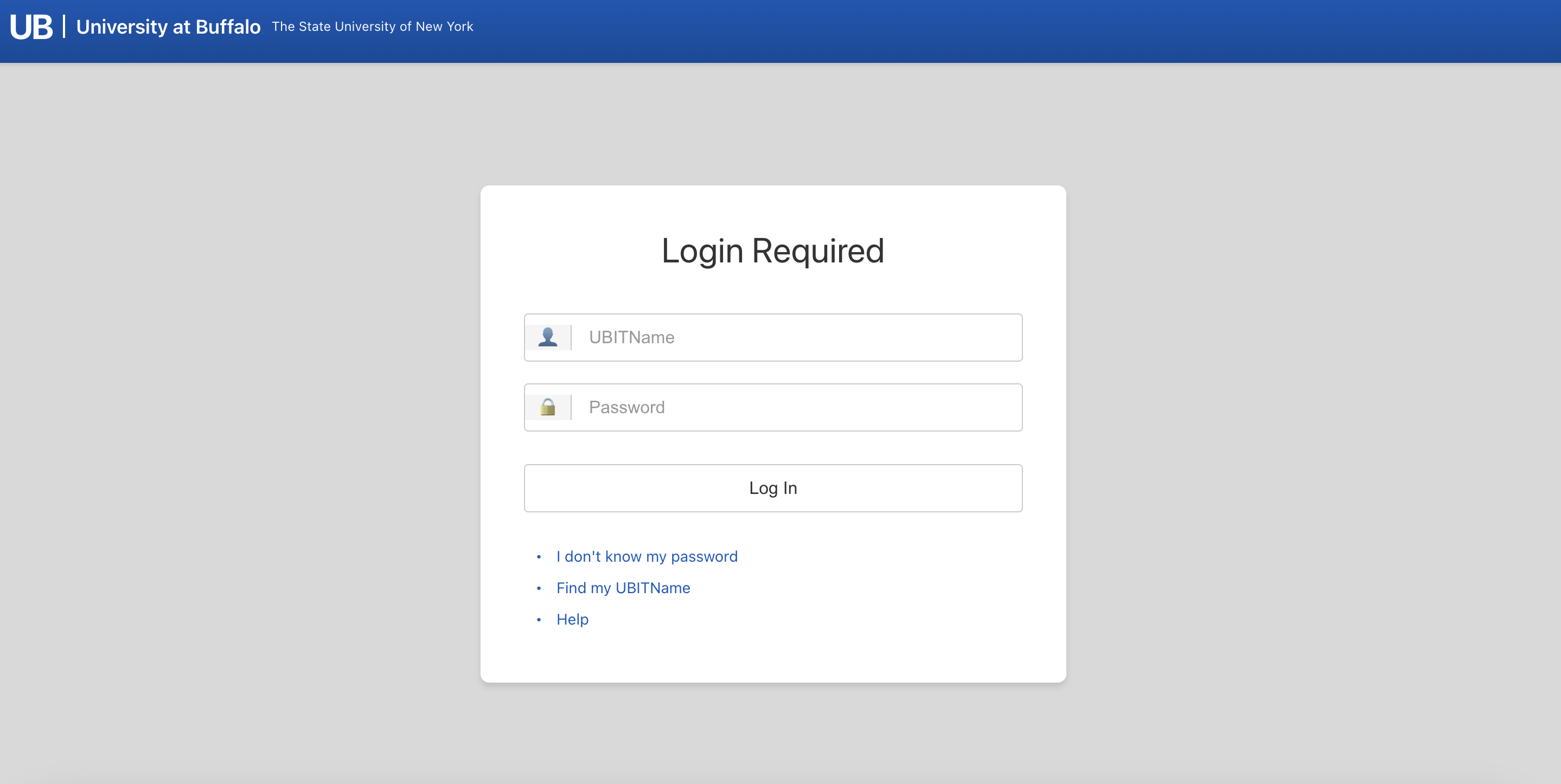Click The State University of New York tagline

click(x=372, y=27)
